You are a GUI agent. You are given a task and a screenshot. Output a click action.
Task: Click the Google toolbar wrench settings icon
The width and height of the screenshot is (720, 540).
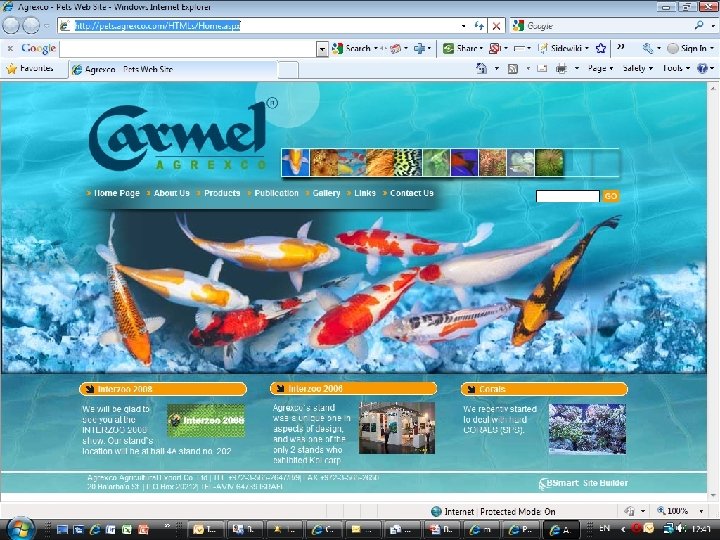[647, 48]
